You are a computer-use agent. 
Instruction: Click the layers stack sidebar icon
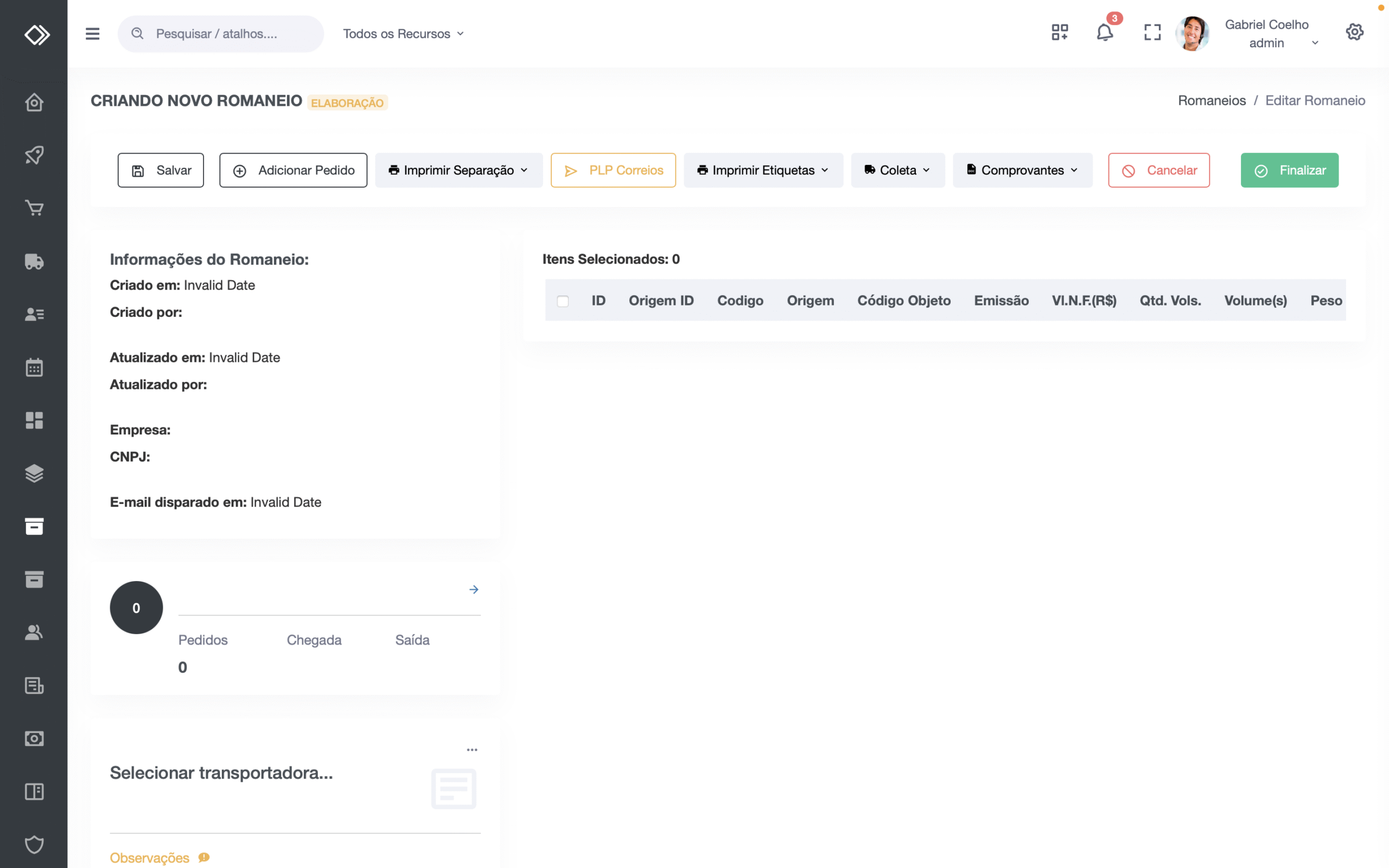click(x=34, y=473)
